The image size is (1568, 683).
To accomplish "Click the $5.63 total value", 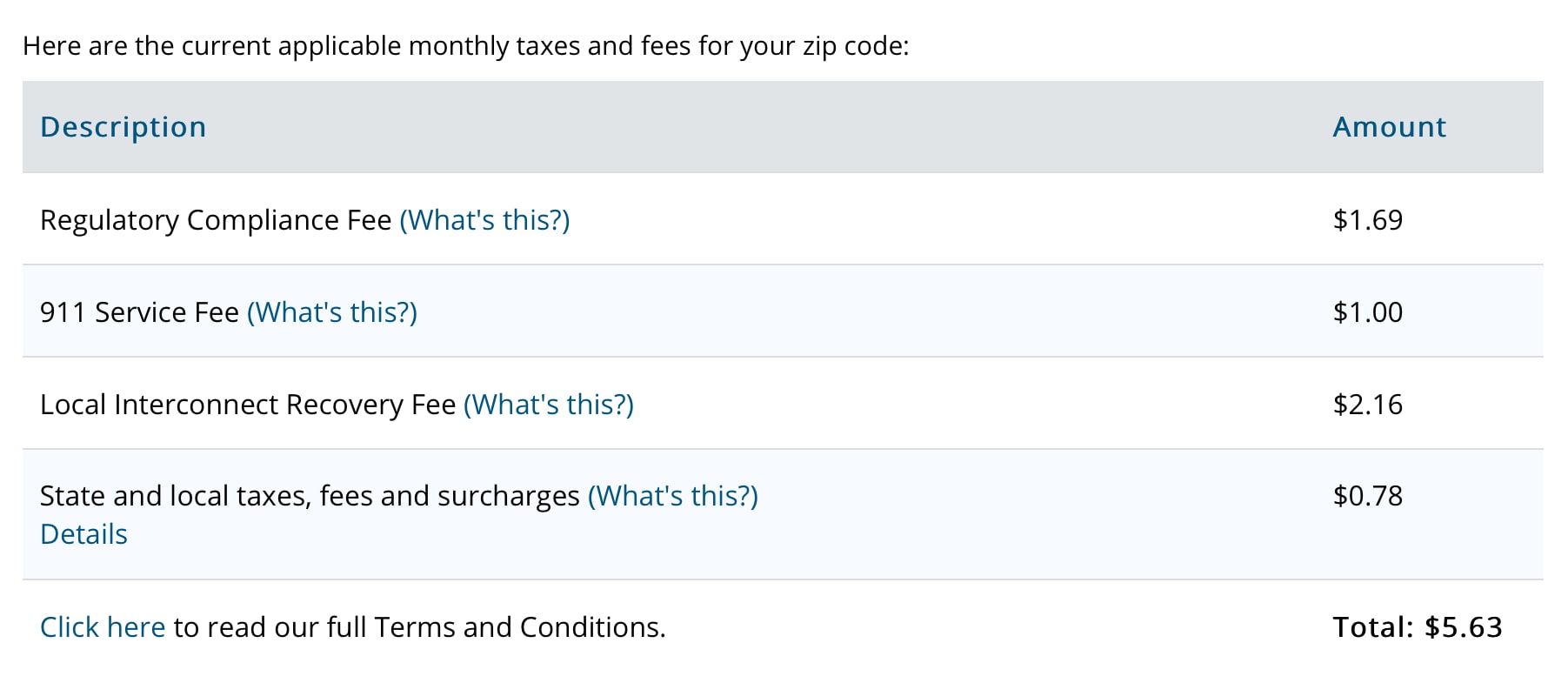I will point(1464,627).
